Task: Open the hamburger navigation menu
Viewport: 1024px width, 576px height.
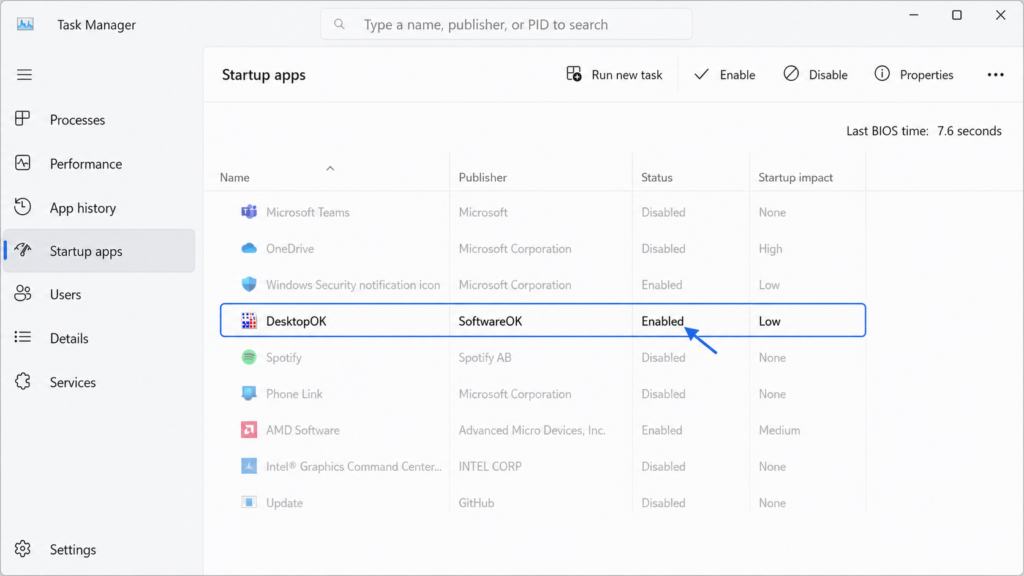Action: pos(24,74)
